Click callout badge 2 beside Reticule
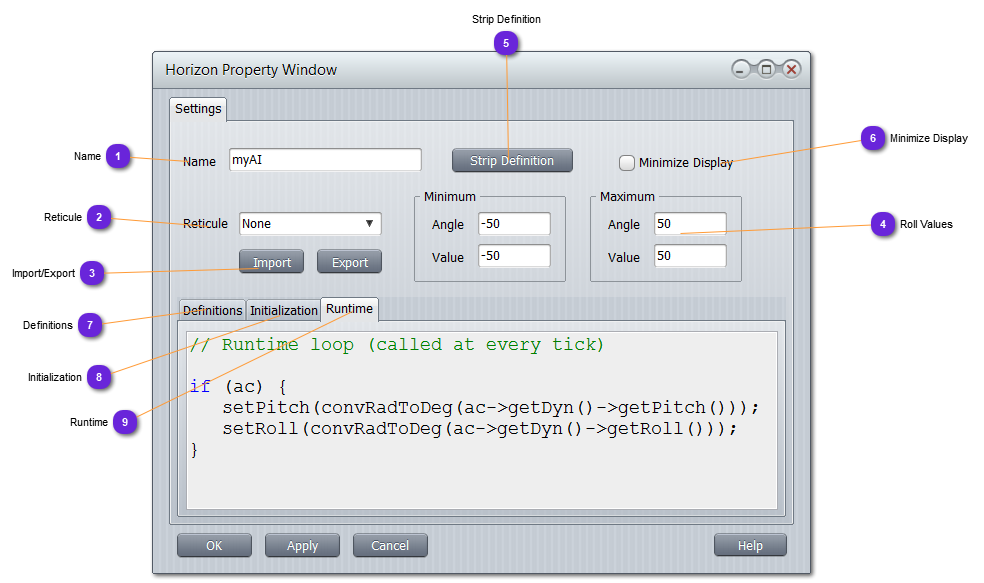The width and height of the screenshot is (984, 583). point(99,217)
